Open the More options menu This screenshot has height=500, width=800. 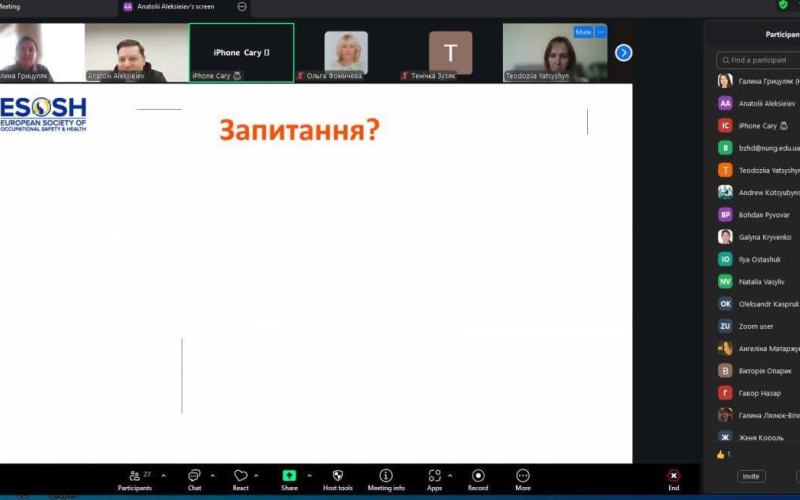[x=523, y=476]
